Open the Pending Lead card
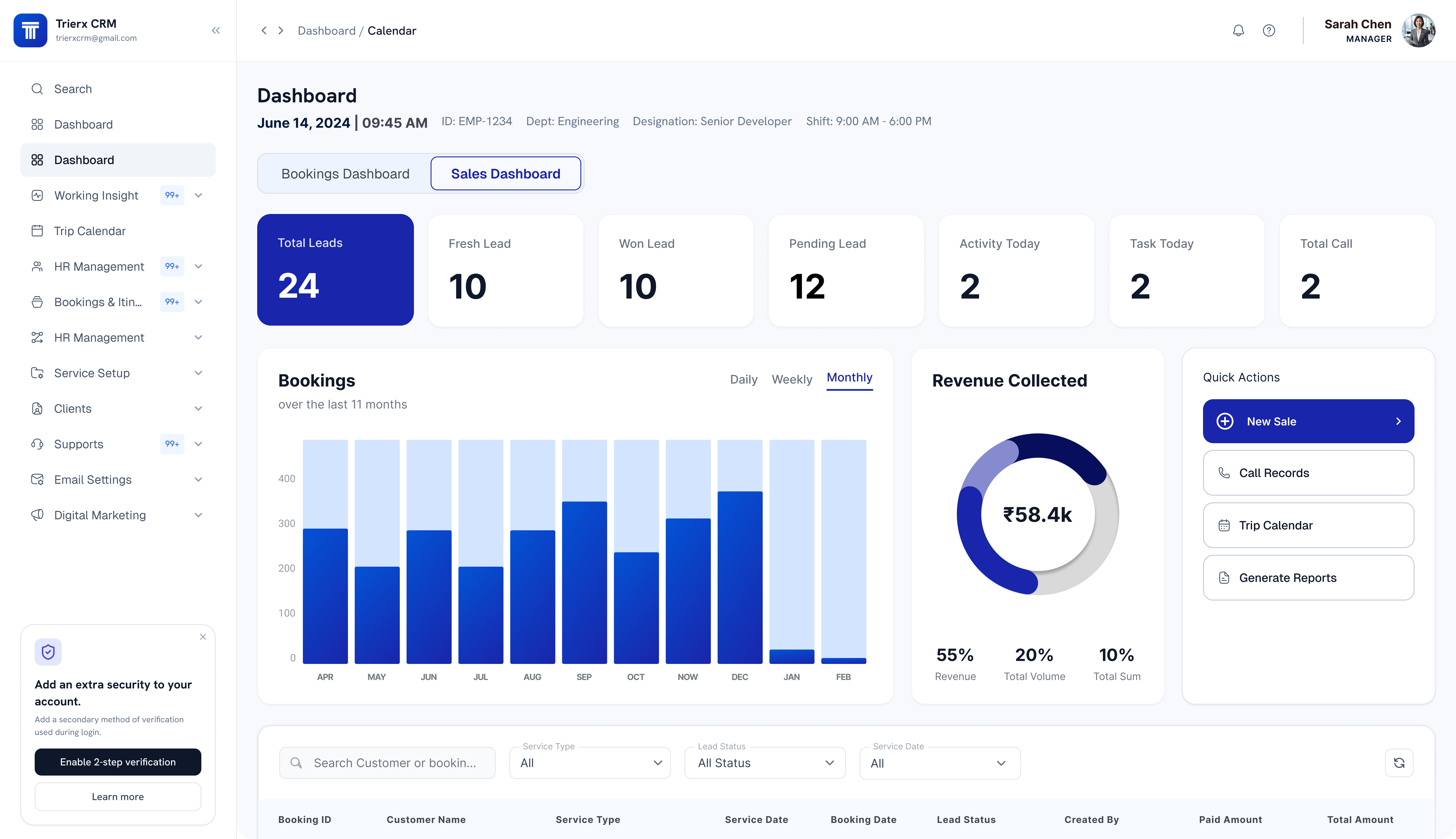Image resolution: width=1456 pixels, height=839 pixels. coord(846,271)
